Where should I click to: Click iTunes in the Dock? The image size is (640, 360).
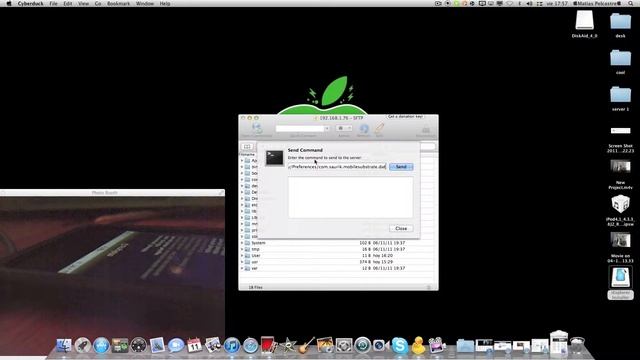click(232, 346)
